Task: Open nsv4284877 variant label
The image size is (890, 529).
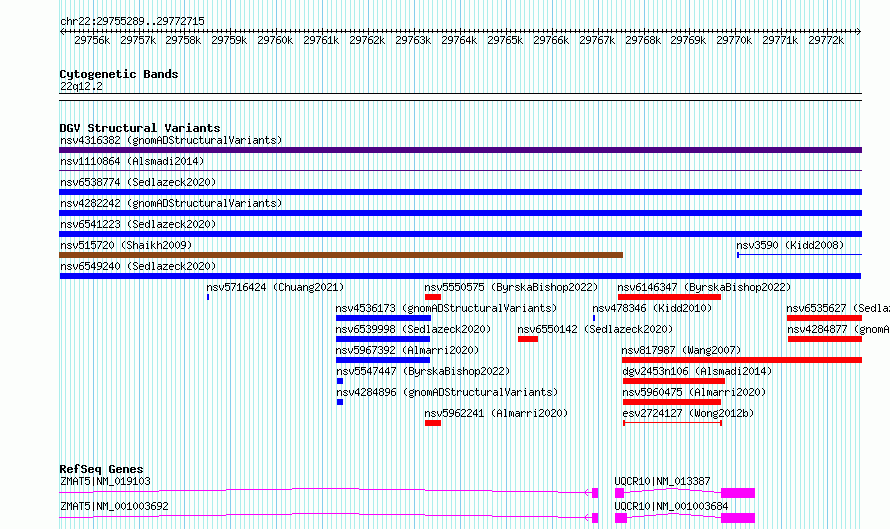Action: click(x=838, y=329)
